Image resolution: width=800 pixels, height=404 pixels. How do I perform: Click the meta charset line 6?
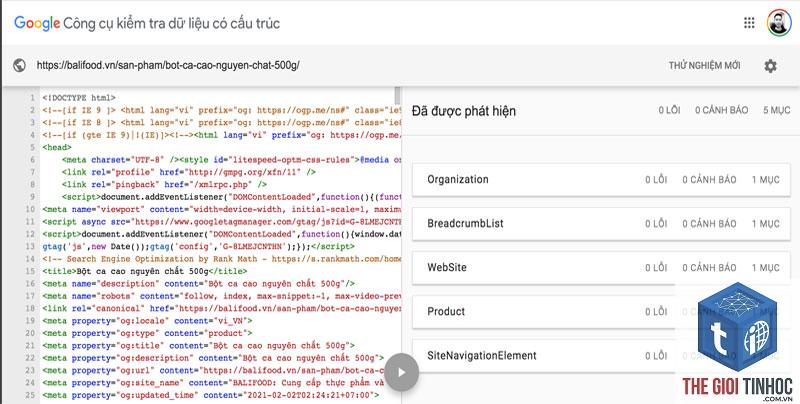(x=232, y=160)
